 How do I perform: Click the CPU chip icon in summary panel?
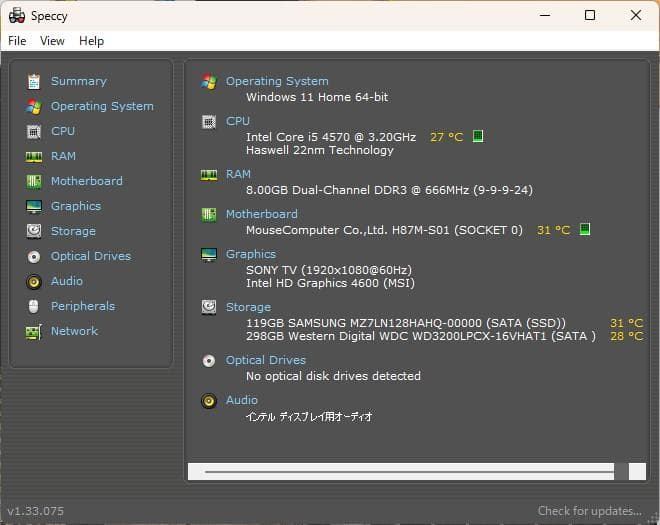[x=209, y=122]
